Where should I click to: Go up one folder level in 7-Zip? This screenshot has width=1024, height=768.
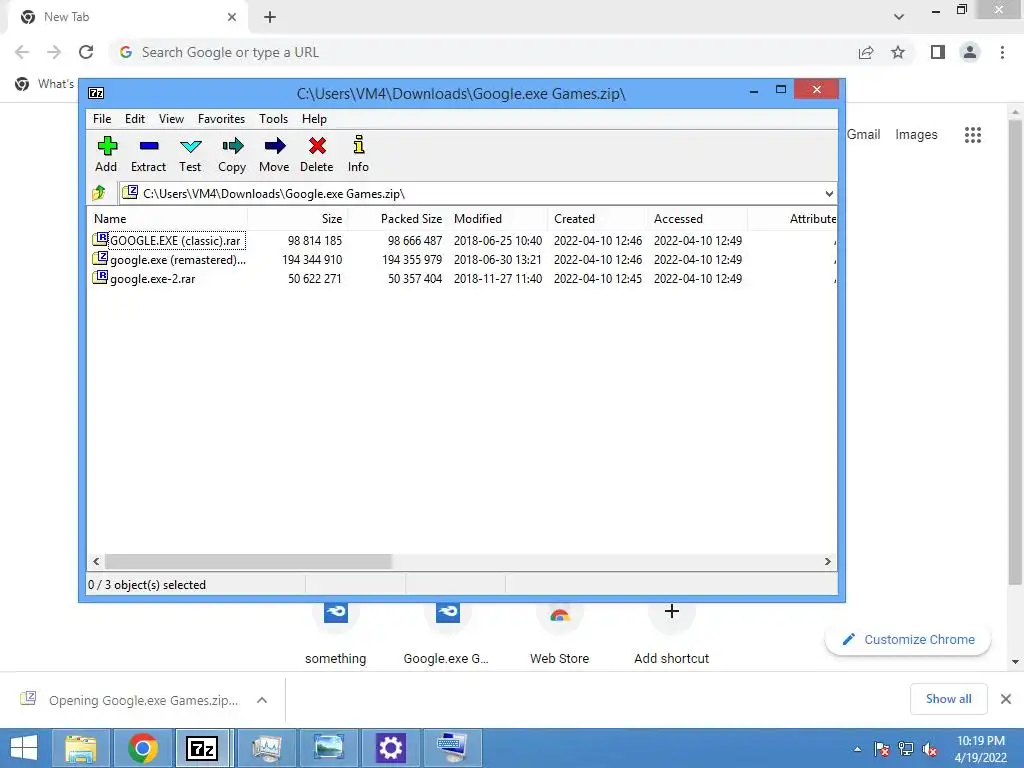coord(99,193)
